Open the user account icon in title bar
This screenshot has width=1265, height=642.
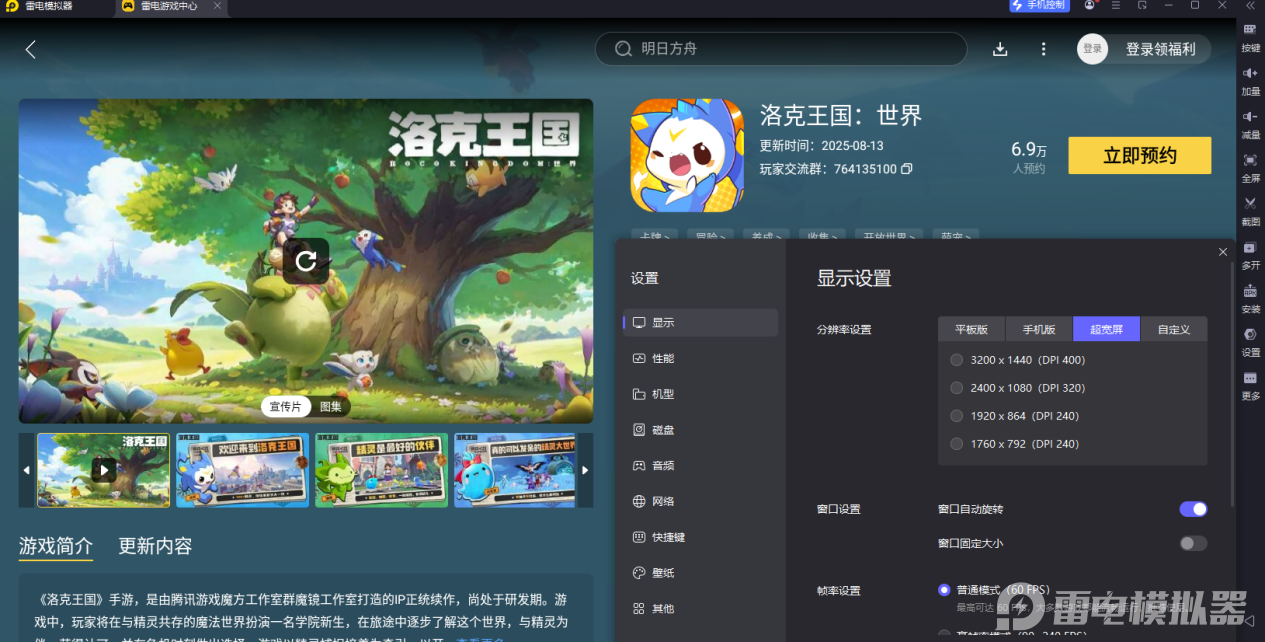pos(1089,6)
